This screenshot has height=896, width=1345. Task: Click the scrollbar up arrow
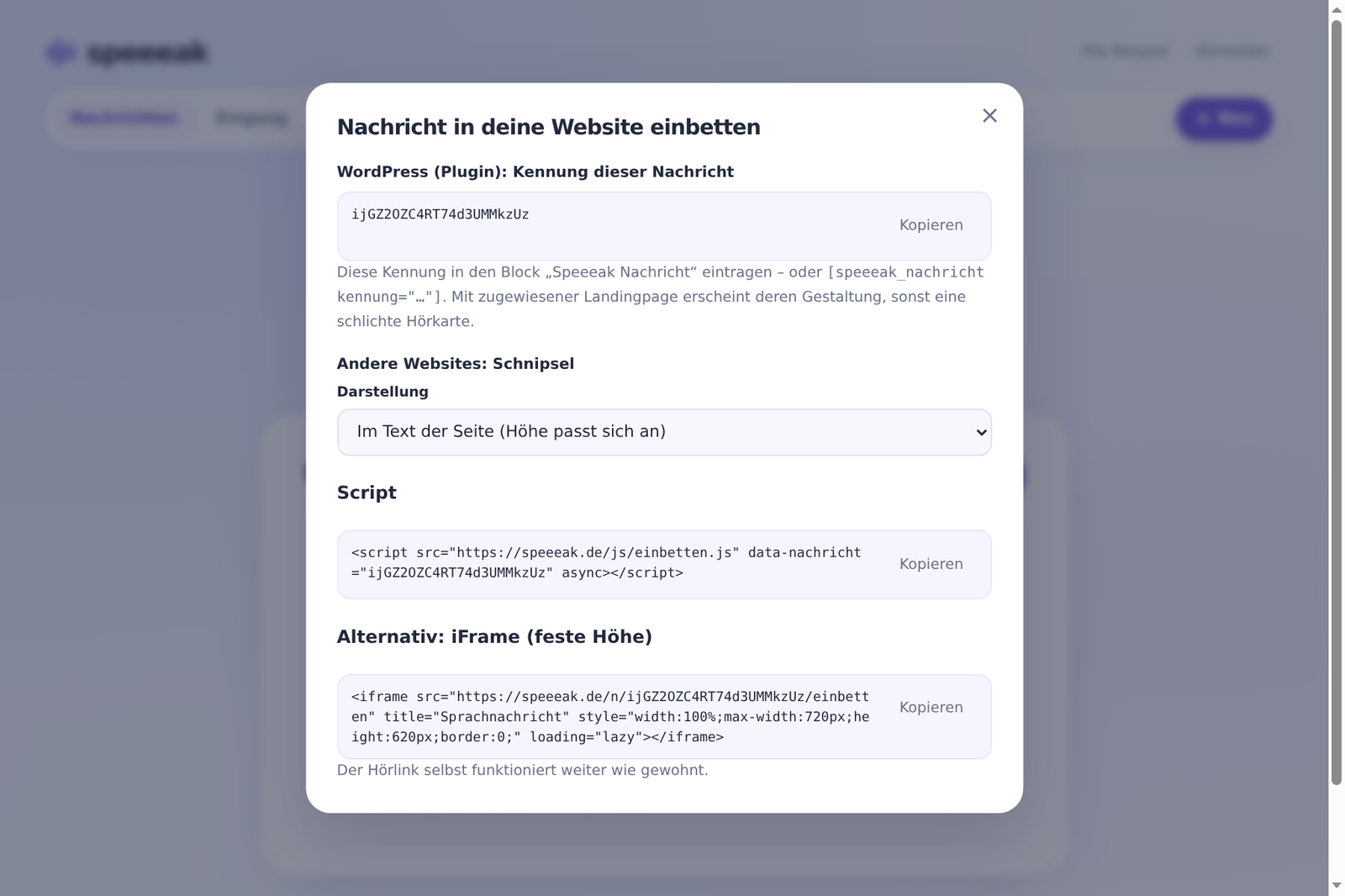tap(1337, 8)
